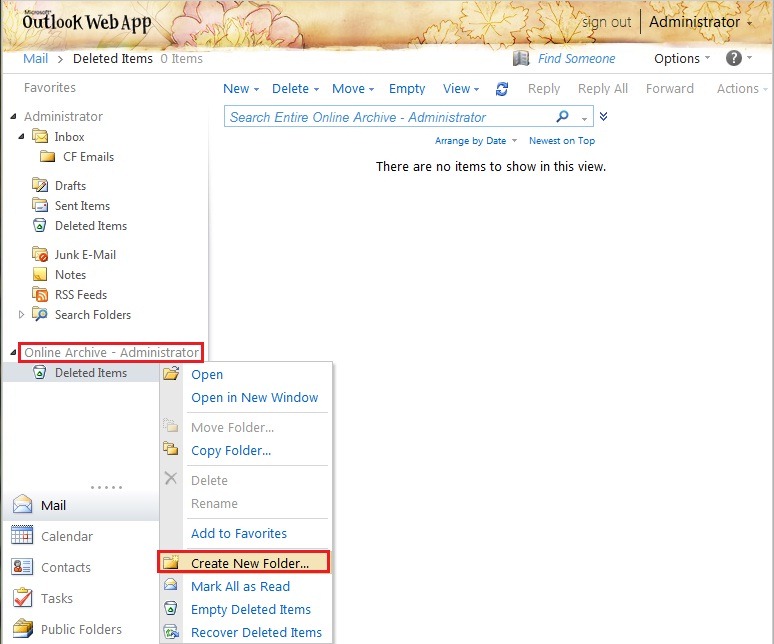Collapse the Online Archive - Administrator node
Viewport: 774px width, 644px height.
pyautogui.click(x=13, y=353)
